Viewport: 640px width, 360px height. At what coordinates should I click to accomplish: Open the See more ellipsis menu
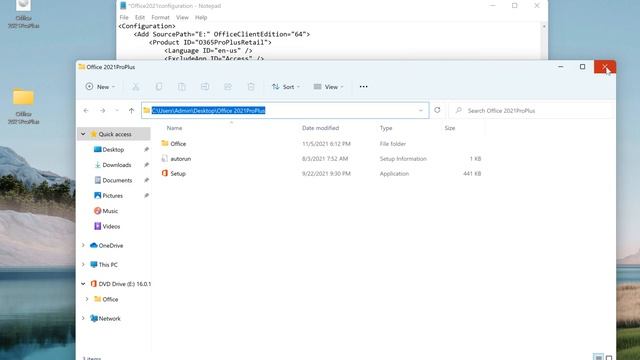coord(363,87)
